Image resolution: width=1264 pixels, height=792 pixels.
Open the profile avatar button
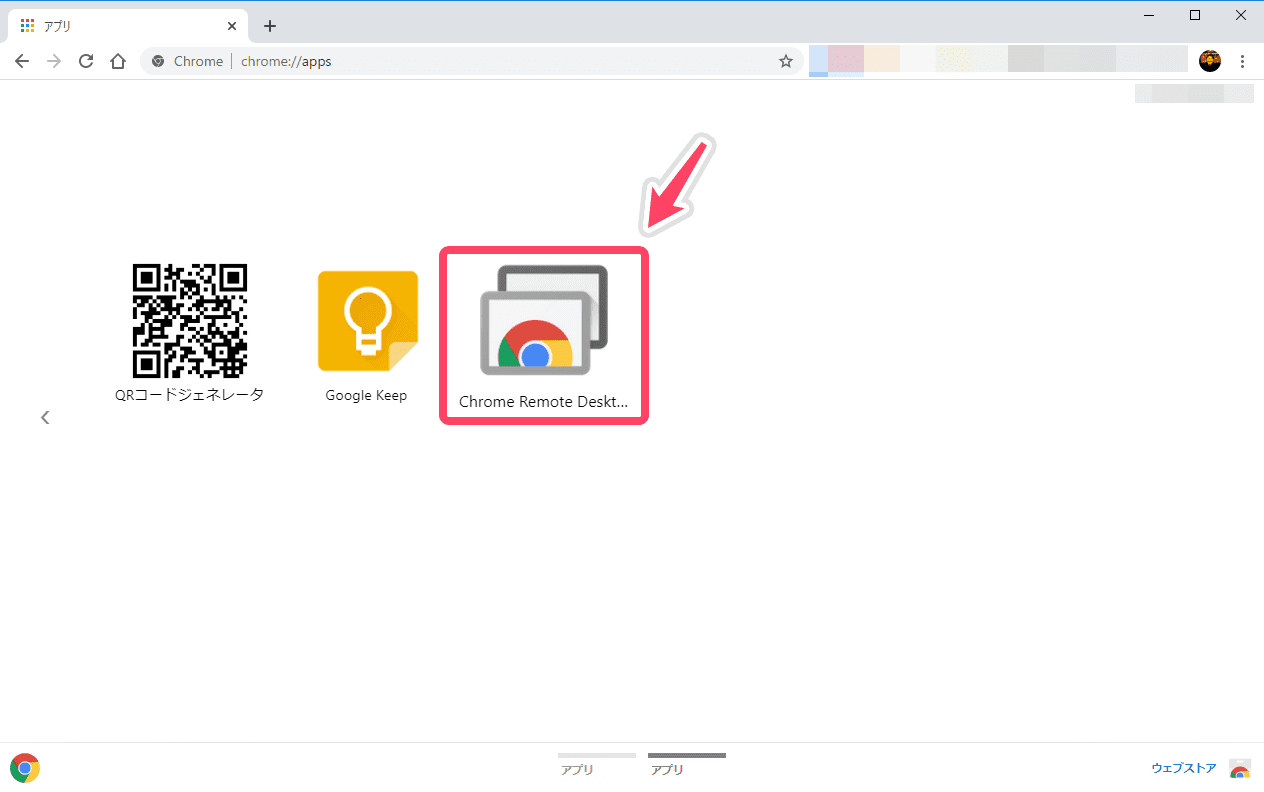coord(1210,61)
